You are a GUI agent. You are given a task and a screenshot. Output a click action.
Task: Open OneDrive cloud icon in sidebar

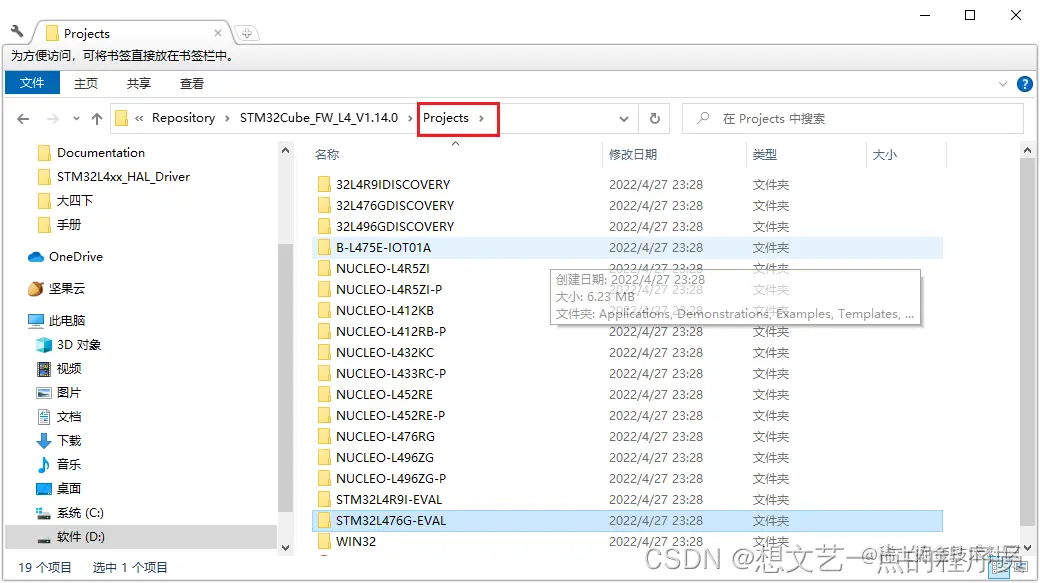pos(36,257)
